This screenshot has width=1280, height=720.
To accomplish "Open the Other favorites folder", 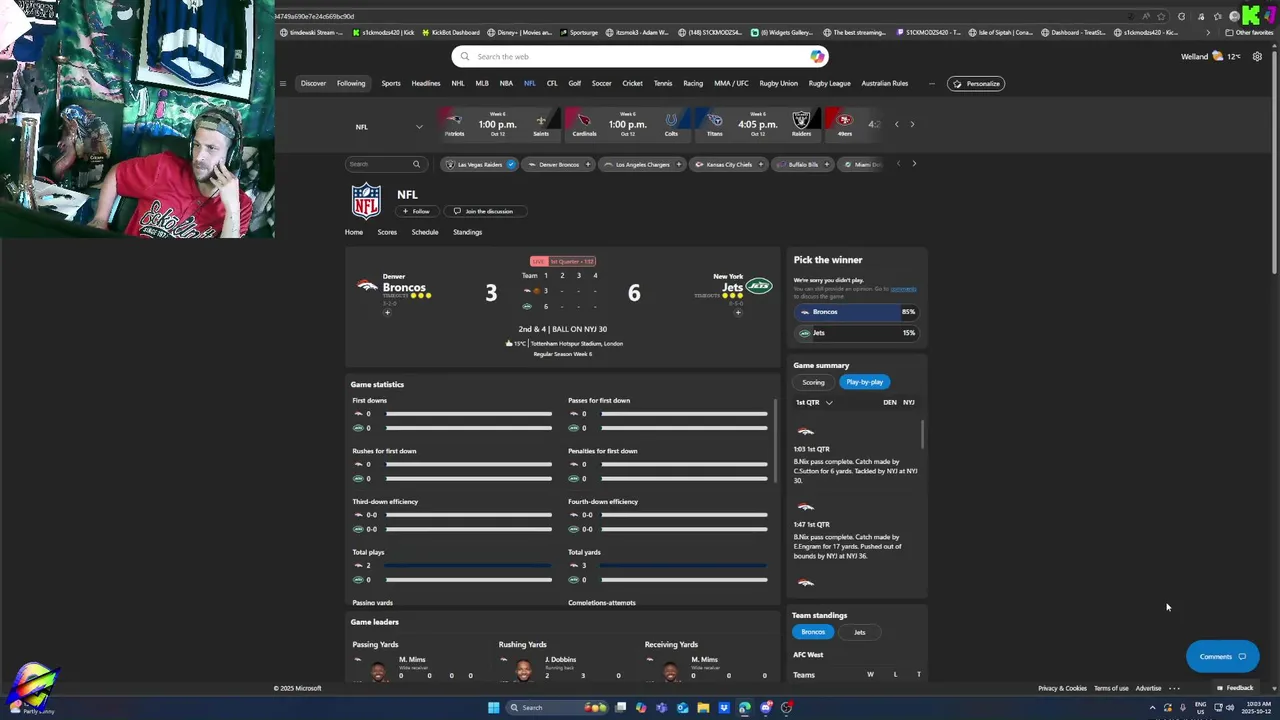I will [x=1249, y=32].
